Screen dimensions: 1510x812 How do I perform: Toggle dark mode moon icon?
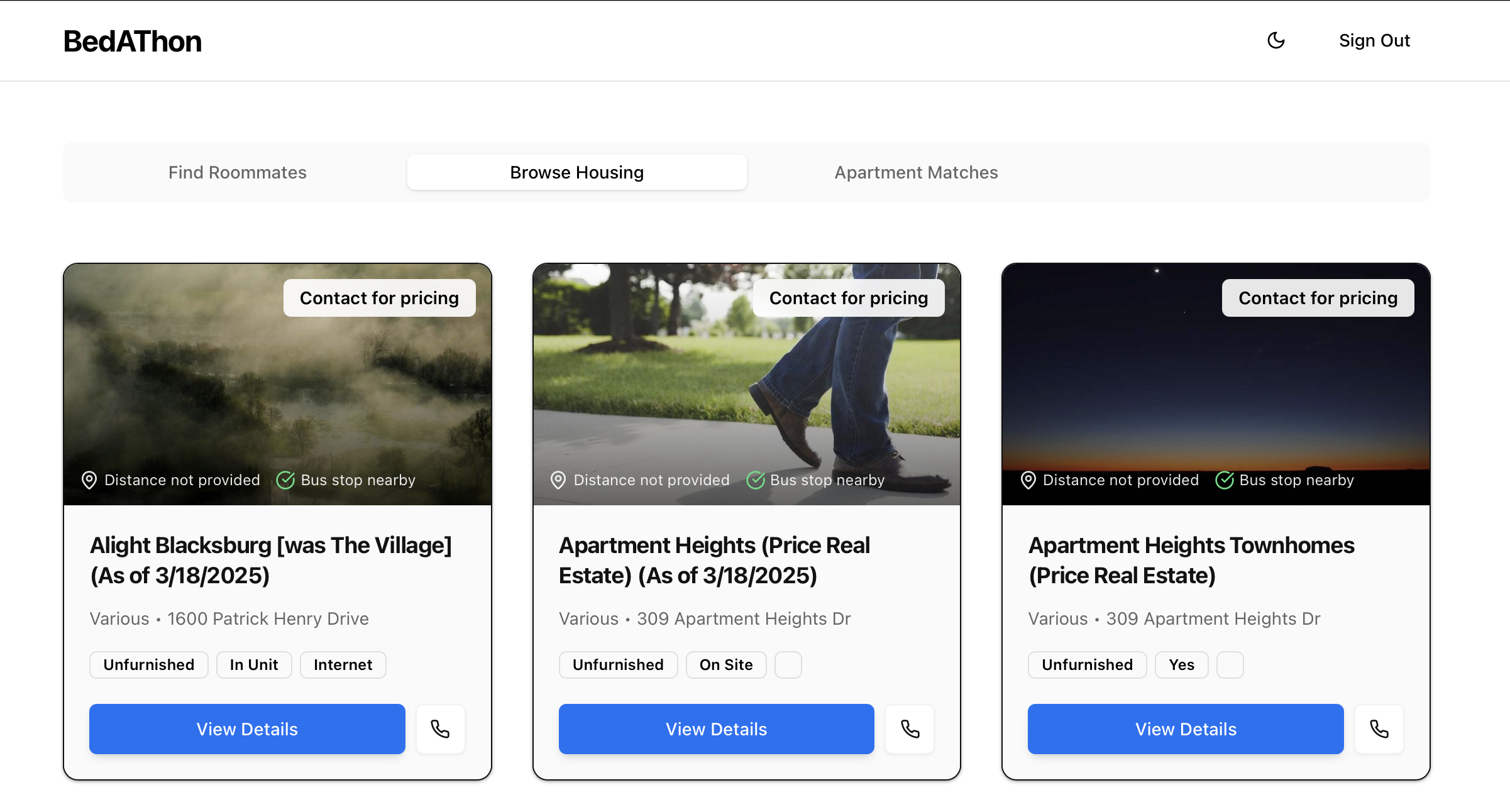(1276, 41)
